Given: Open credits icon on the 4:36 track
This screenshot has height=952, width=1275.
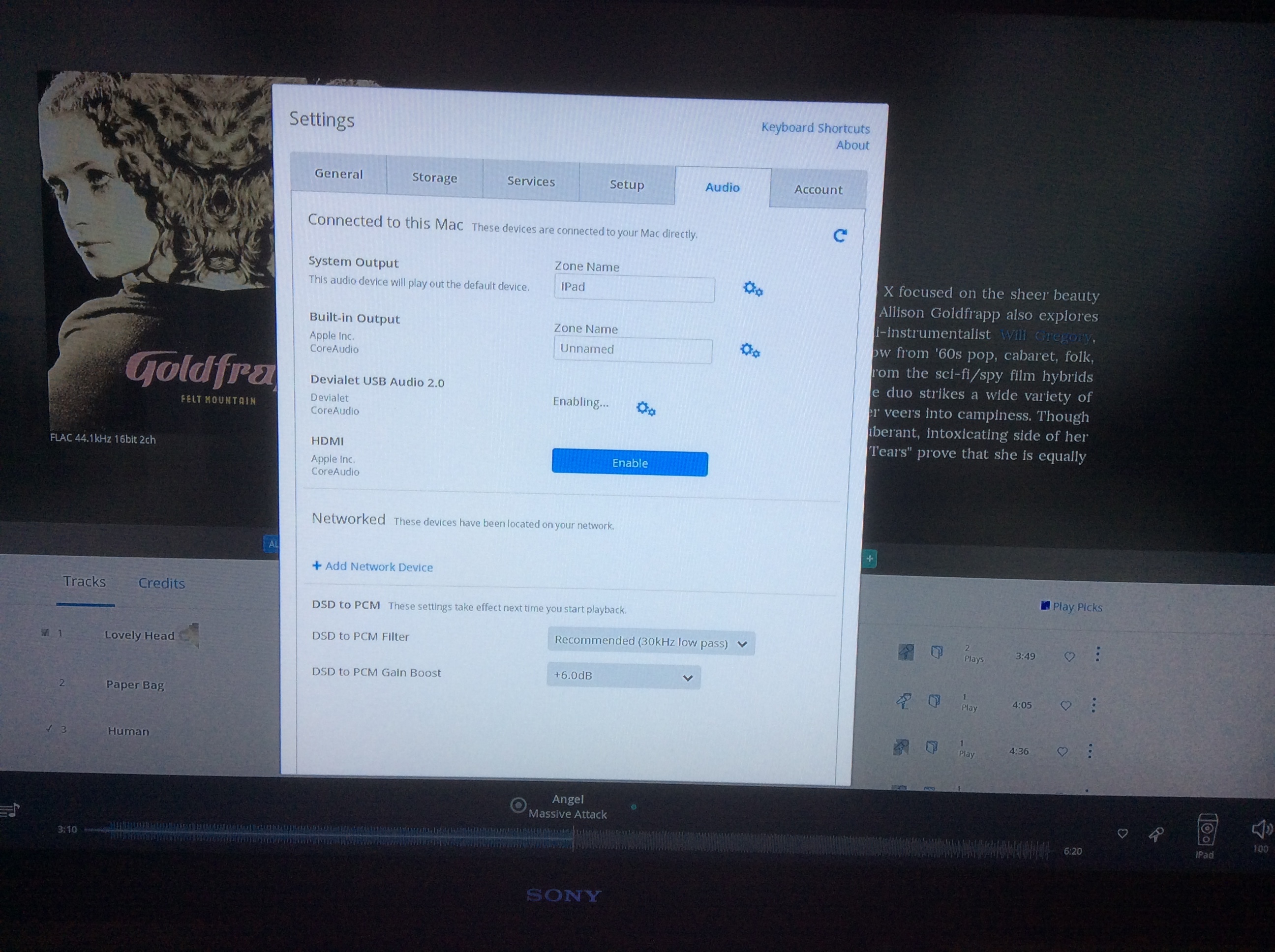Looking at the screenshot, I should 931,747.
